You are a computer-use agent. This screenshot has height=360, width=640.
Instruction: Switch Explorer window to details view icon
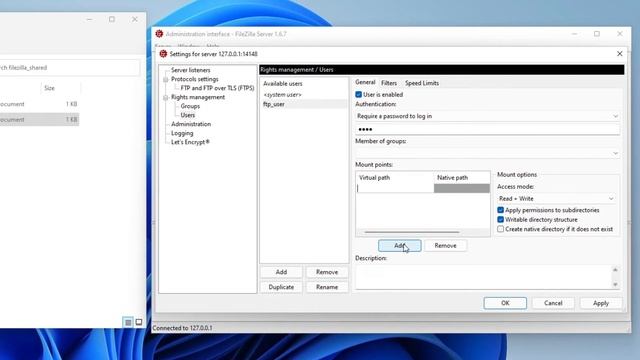point(128,322)
